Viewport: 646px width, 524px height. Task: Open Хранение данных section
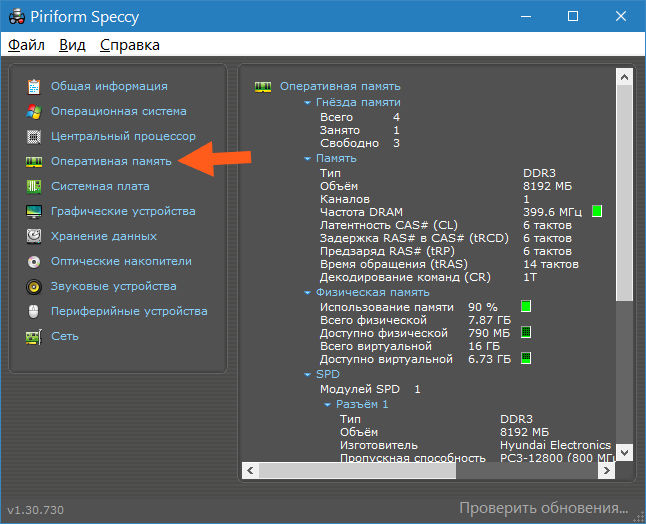(104, 236)
